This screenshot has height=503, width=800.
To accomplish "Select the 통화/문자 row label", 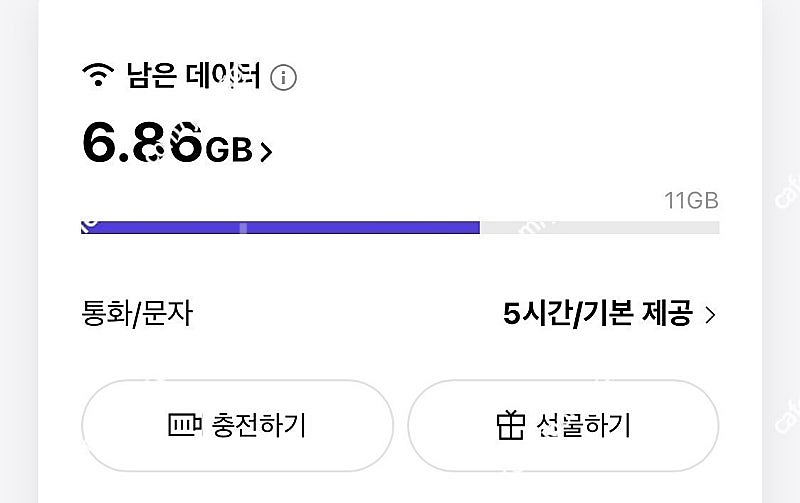I will pyautogui.click(x=136, y=315).
